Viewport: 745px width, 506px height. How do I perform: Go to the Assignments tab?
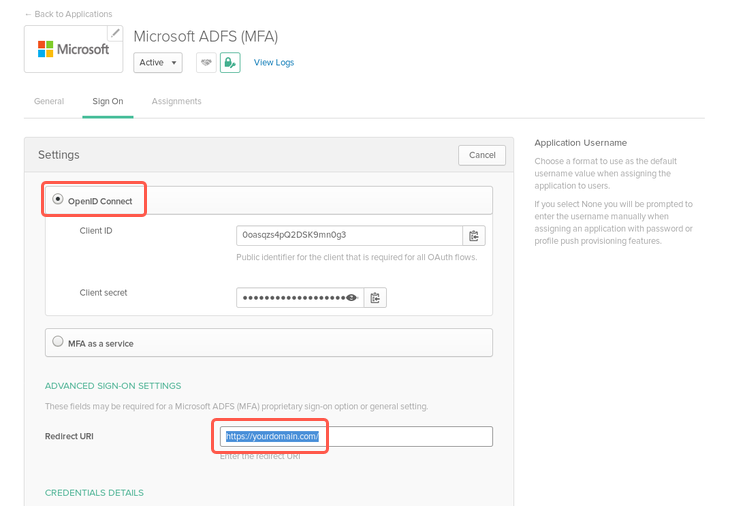(x=176, y=101)
